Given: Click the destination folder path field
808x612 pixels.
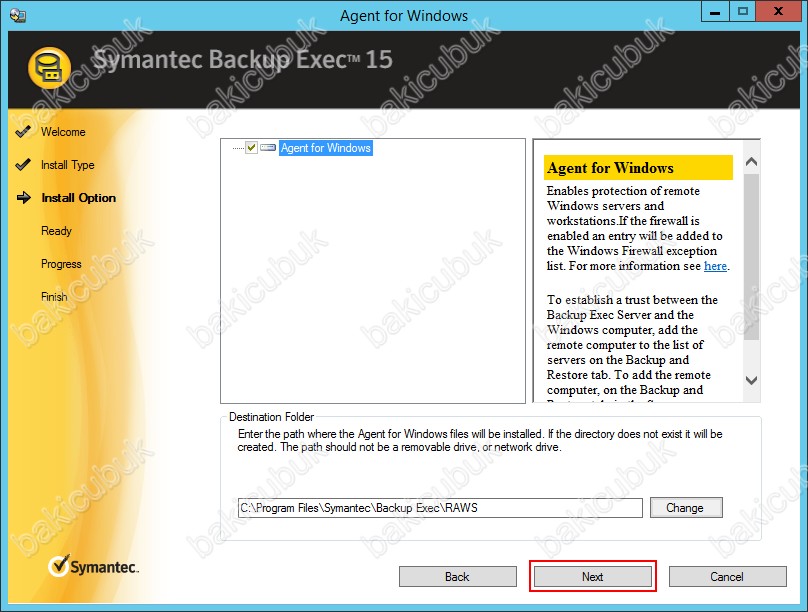Looking at the screenshot, I should [440, 508].
